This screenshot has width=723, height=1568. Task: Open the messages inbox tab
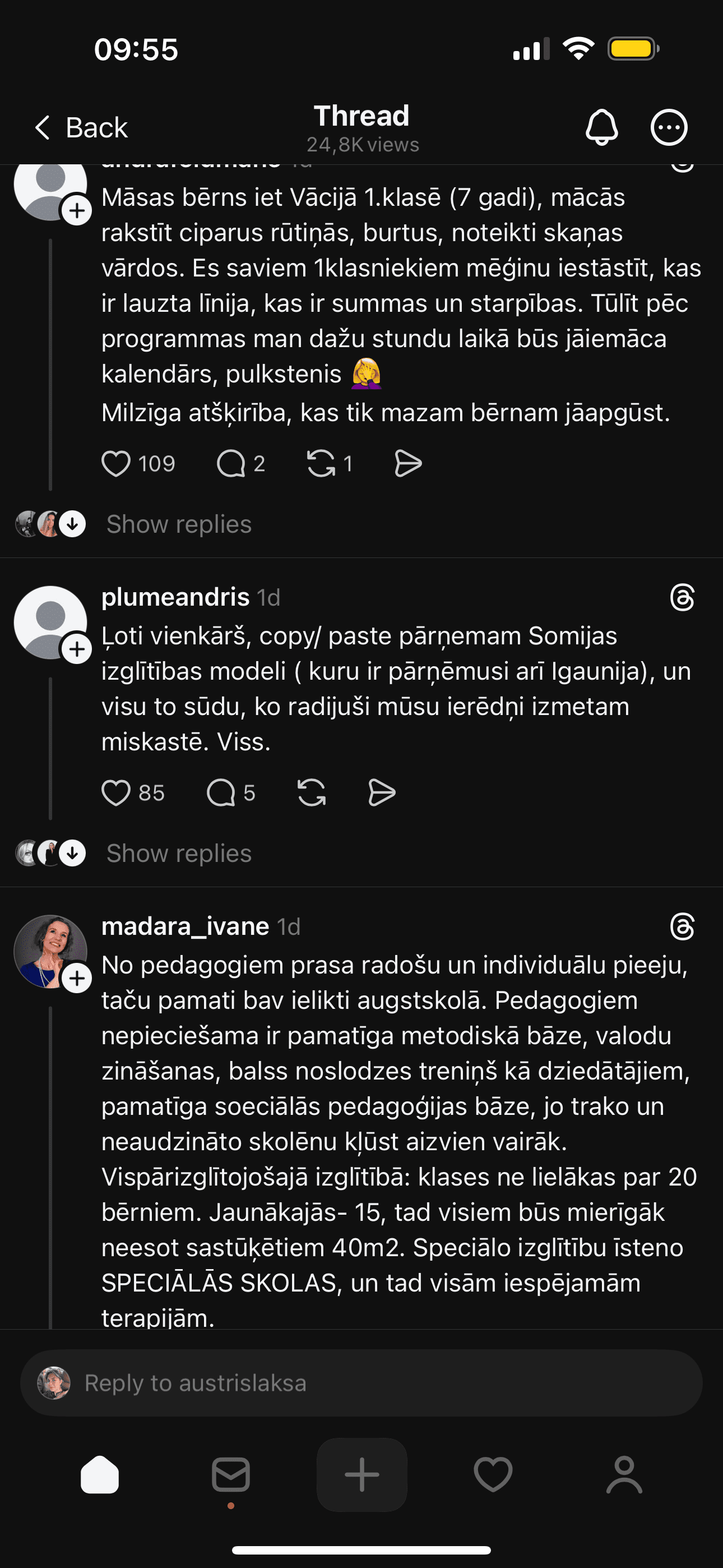[x=231, y=1474]
